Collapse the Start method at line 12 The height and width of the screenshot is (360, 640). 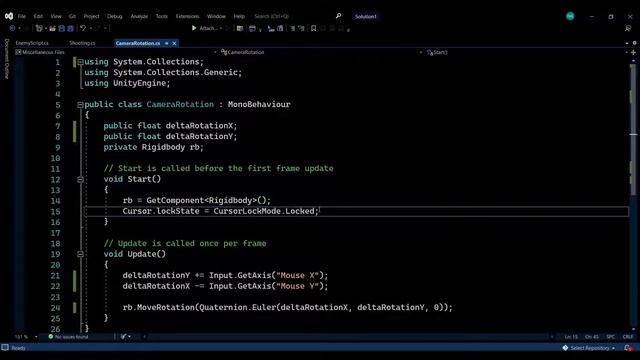click(80, 180)
